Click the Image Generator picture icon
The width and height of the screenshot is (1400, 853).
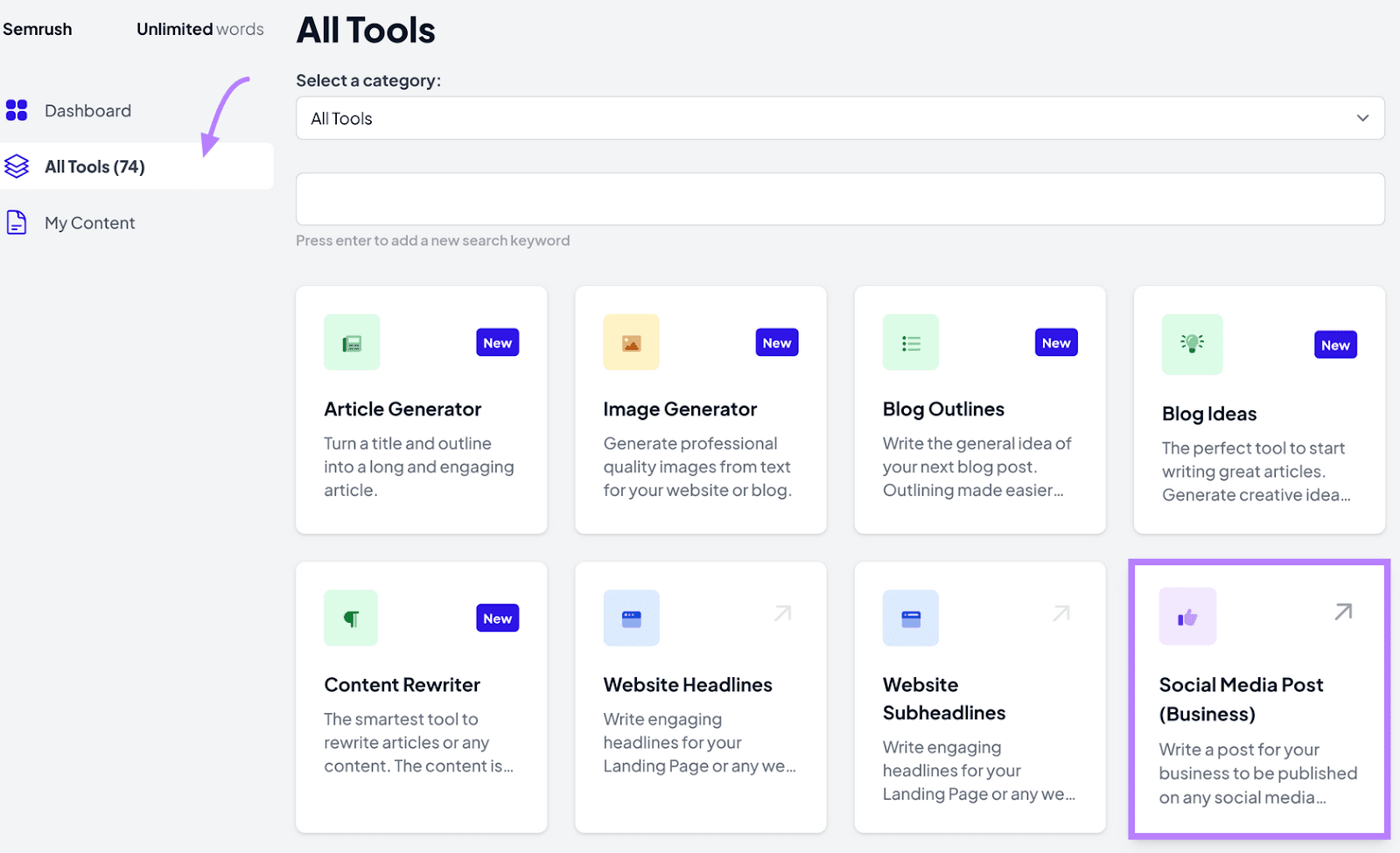(x=631, y=342)
